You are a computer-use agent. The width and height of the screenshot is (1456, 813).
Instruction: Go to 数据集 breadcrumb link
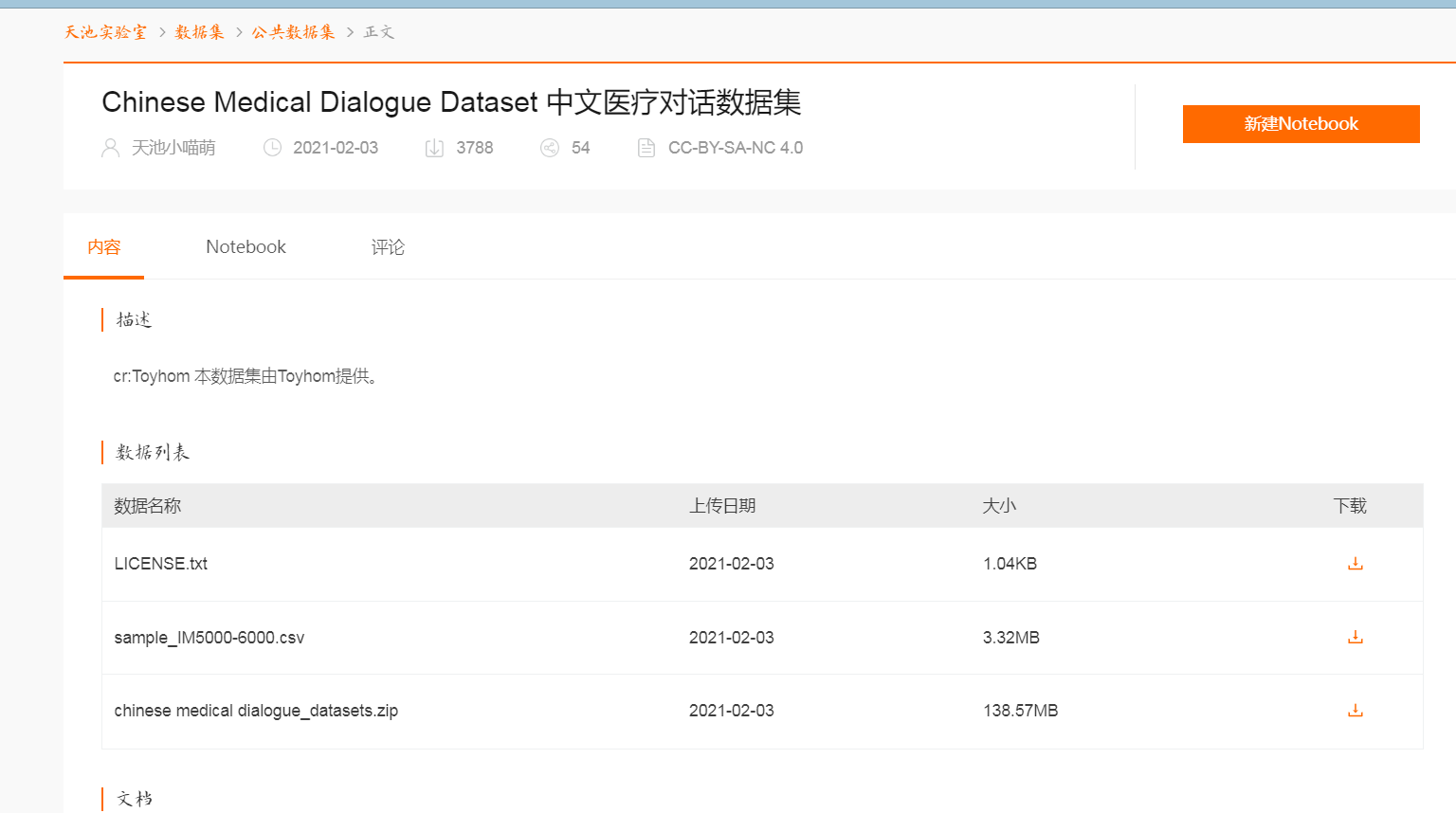(199, 32)
